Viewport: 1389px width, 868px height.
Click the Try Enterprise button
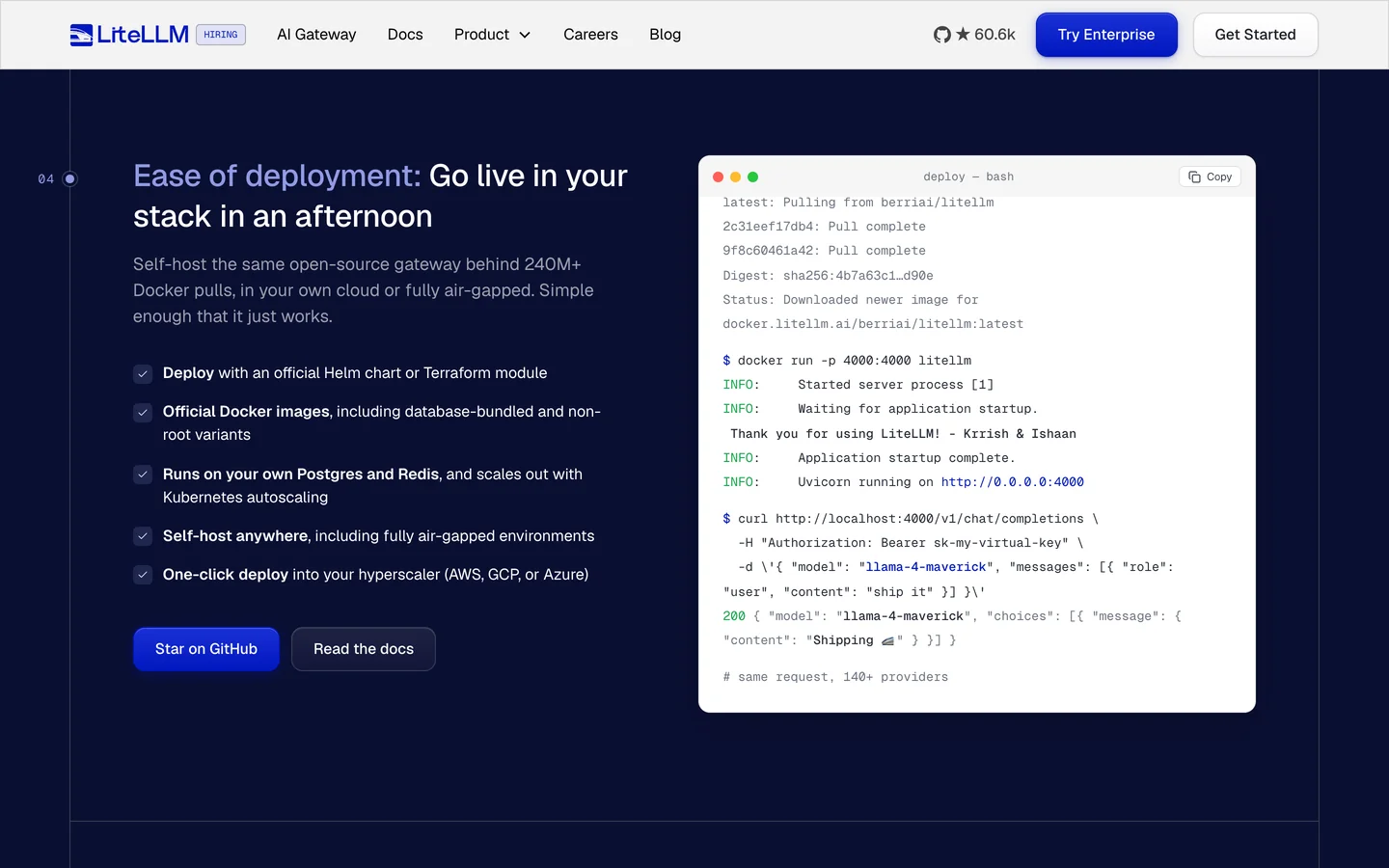click(1106, 35)
